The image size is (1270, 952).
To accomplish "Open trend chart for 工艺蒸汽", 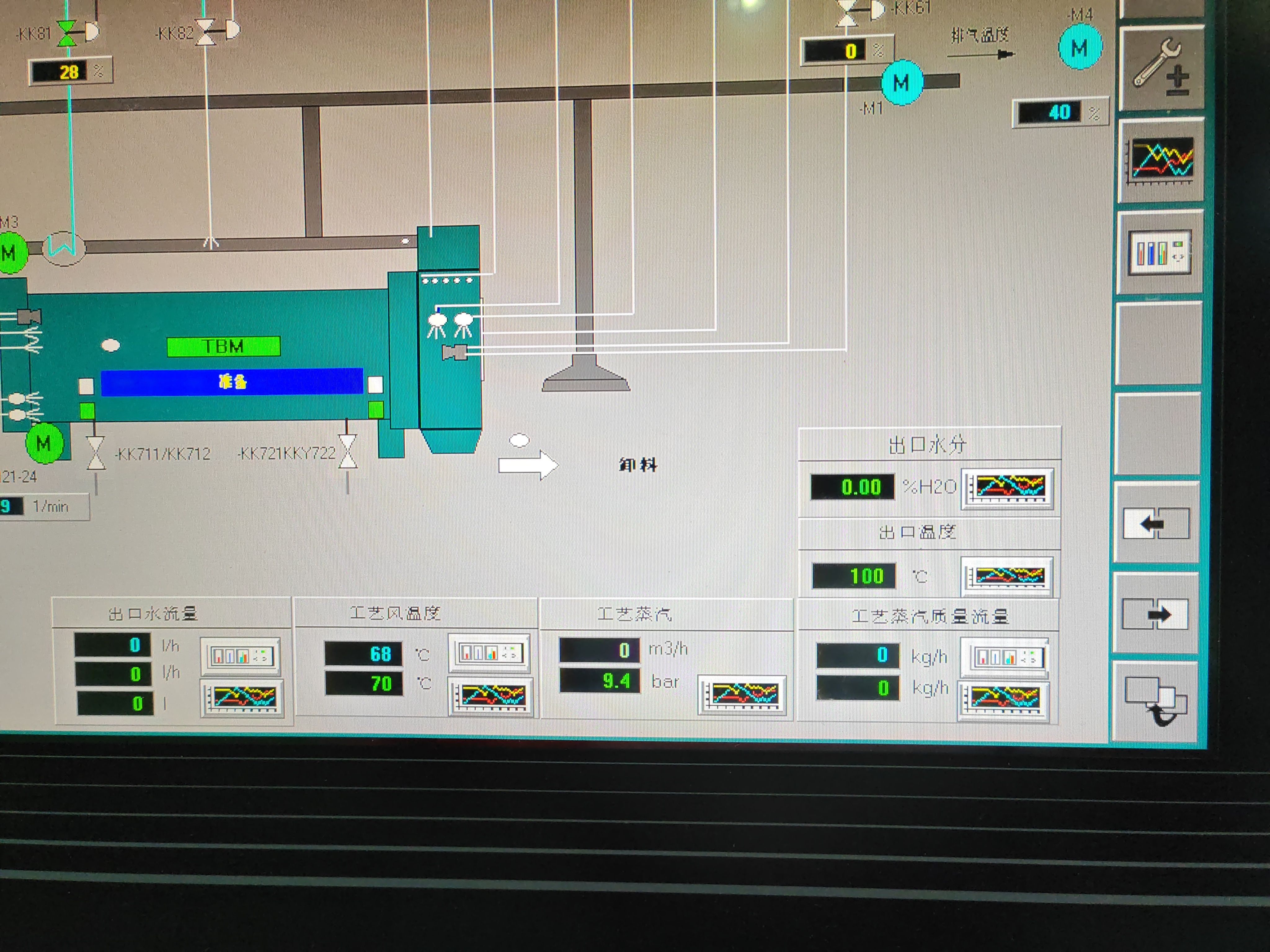I will click(x=742, y=695).
